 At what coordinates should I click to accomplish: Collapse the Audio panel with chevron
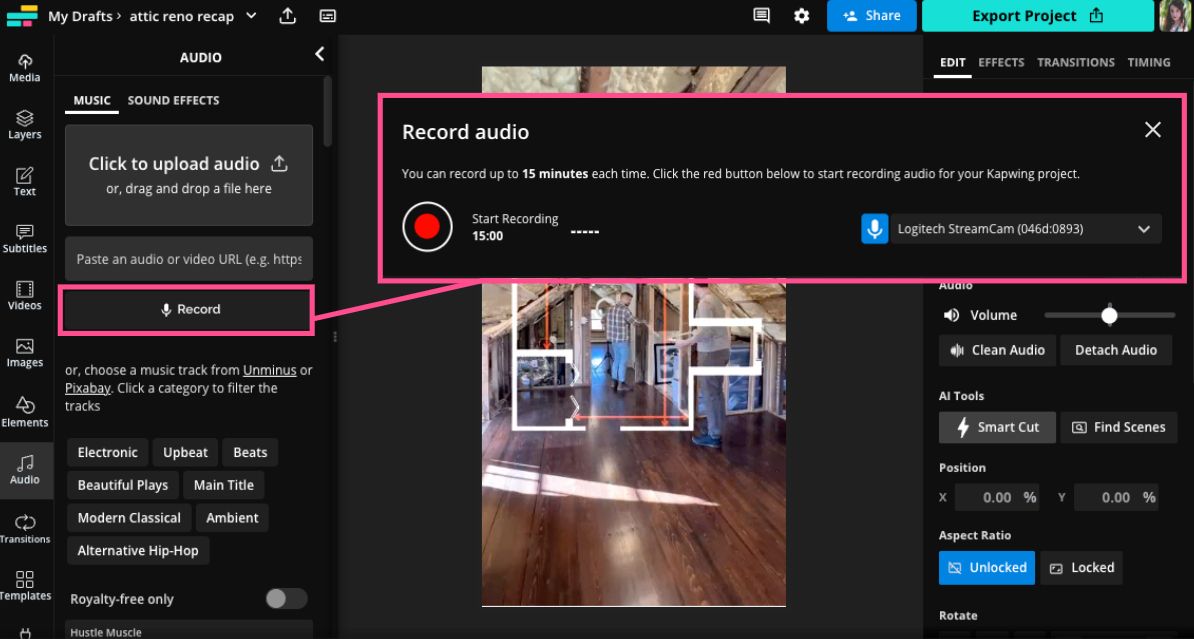point(319,55)
